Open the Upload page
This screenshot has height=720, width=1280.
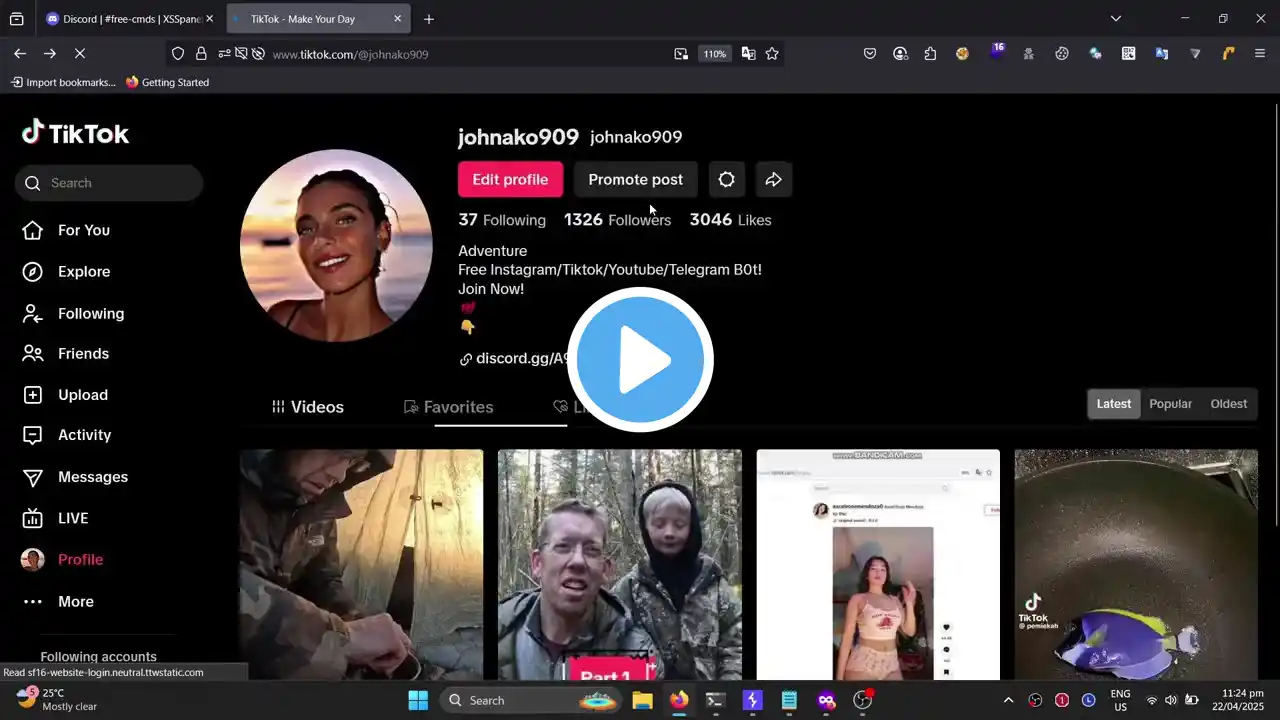tap(65, 395)
